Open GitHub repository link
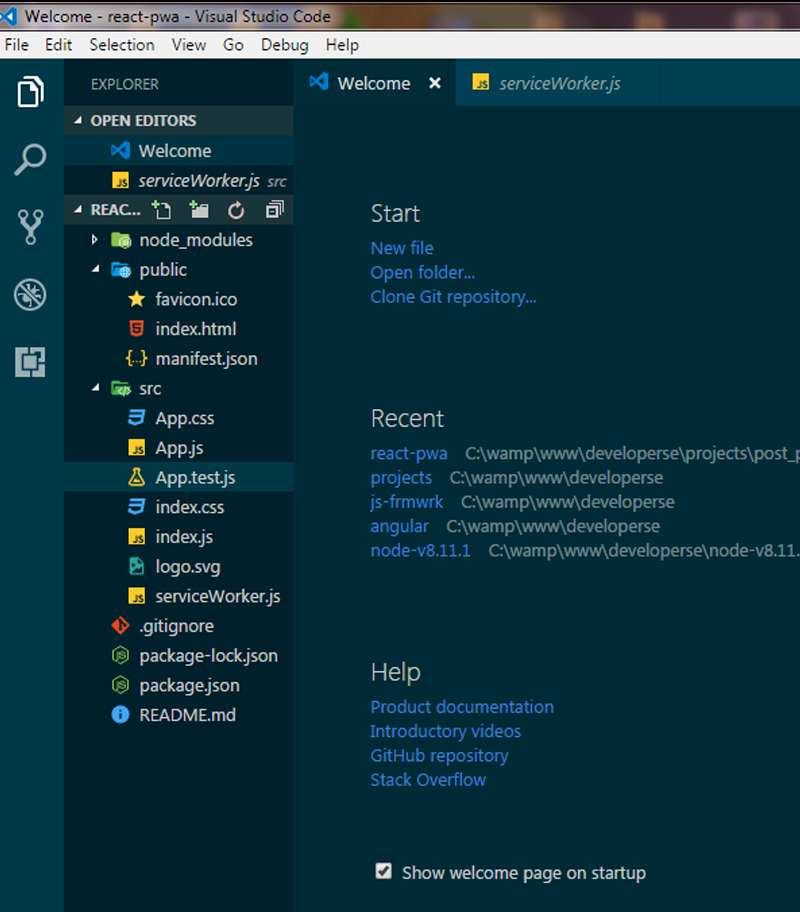The image size is (800, 912). [x=439, y=756]
